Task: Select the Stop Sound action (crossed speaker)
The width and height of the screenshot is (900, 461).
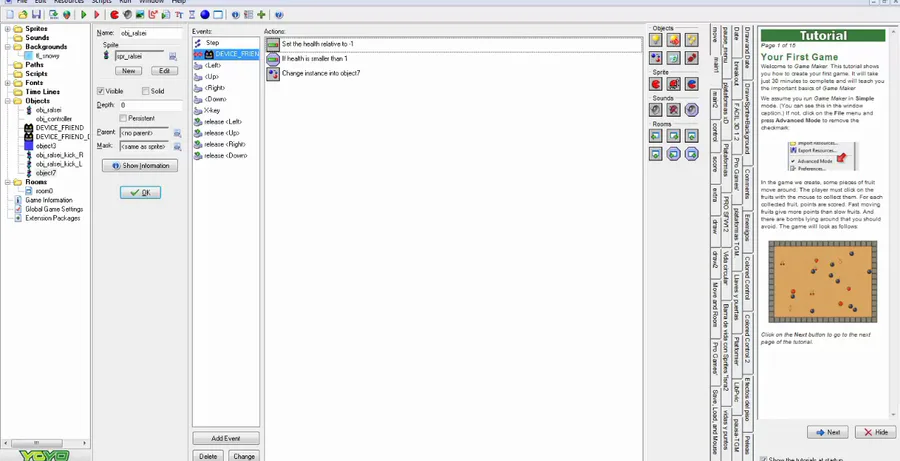Action: pos(674,110)
